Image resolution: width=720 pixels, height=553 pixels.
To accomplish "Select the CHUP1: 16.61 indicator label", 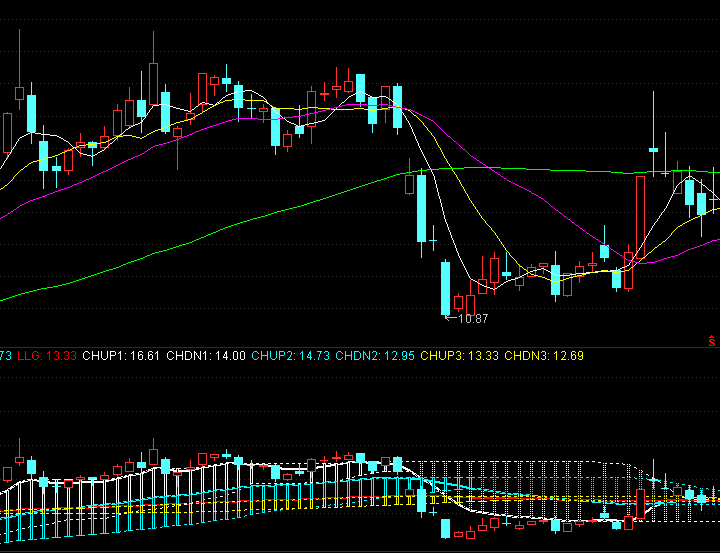I will click(121, 356).
